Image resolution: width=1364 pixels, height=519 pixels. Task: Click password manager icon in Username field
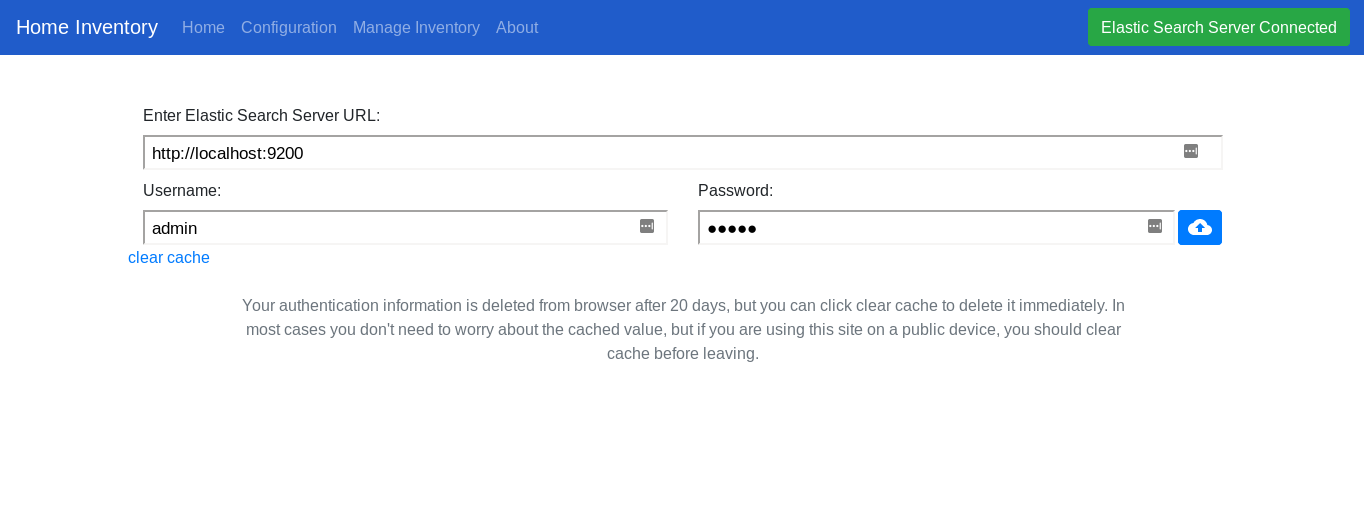pyautogui.click(x=647, y=226)
